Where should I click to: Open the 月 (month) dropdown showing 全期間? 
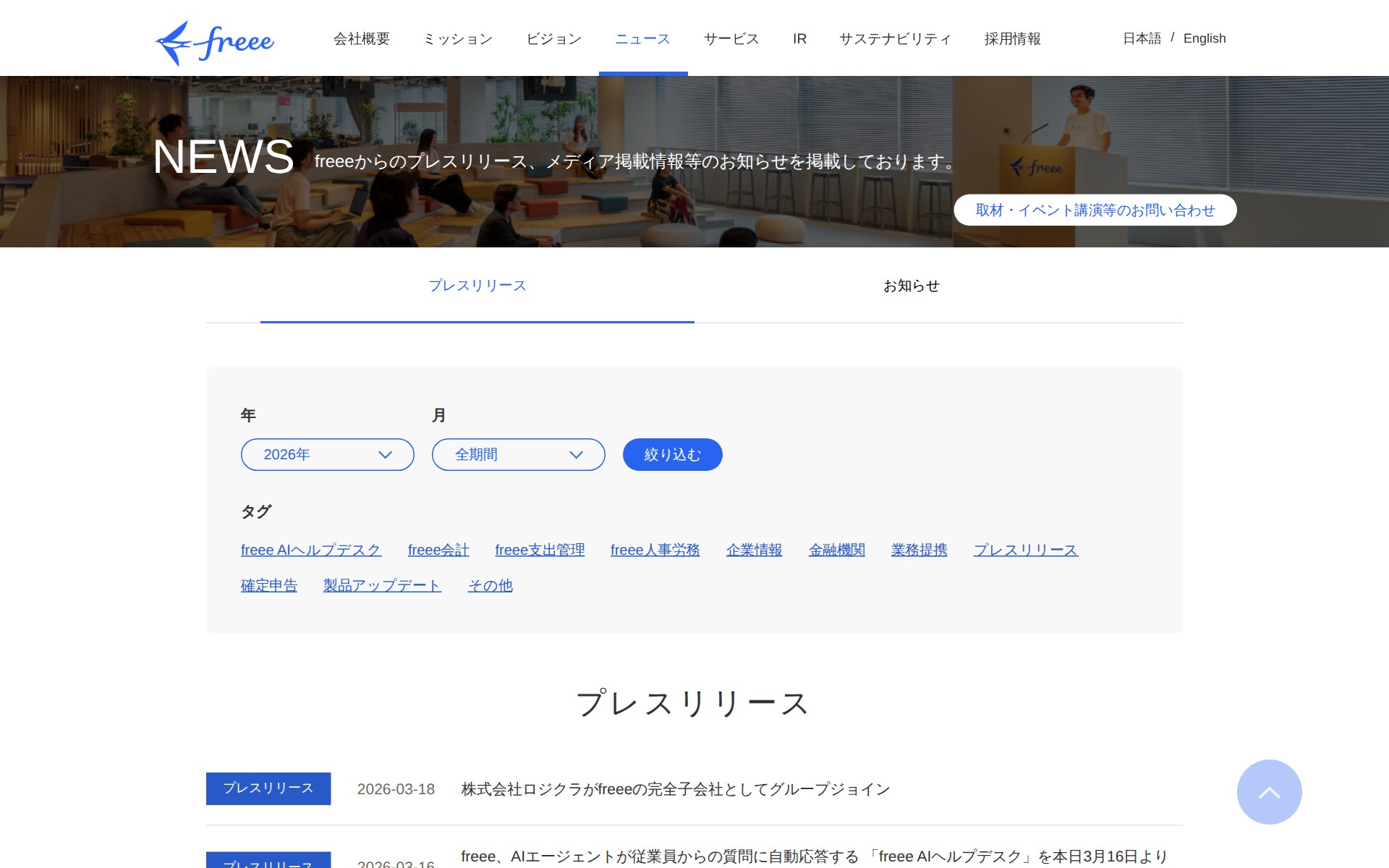[x=518, y=454]
